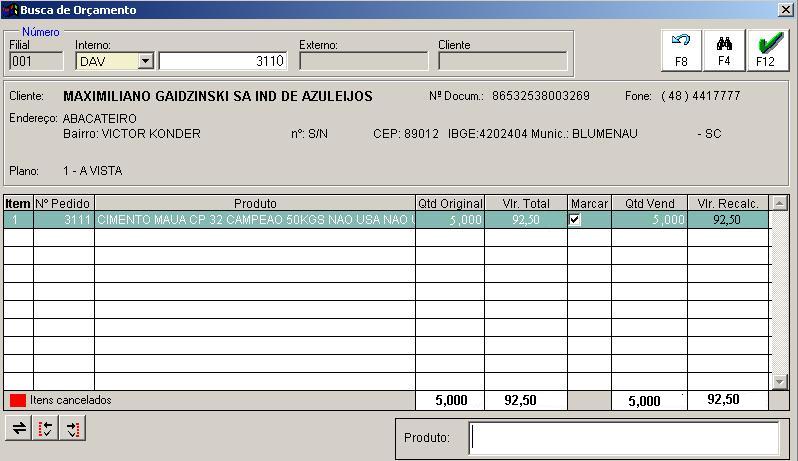Screen dimensions: 798x461
Task: Click the table scrollbar up arrow
Action: (779, 203)
